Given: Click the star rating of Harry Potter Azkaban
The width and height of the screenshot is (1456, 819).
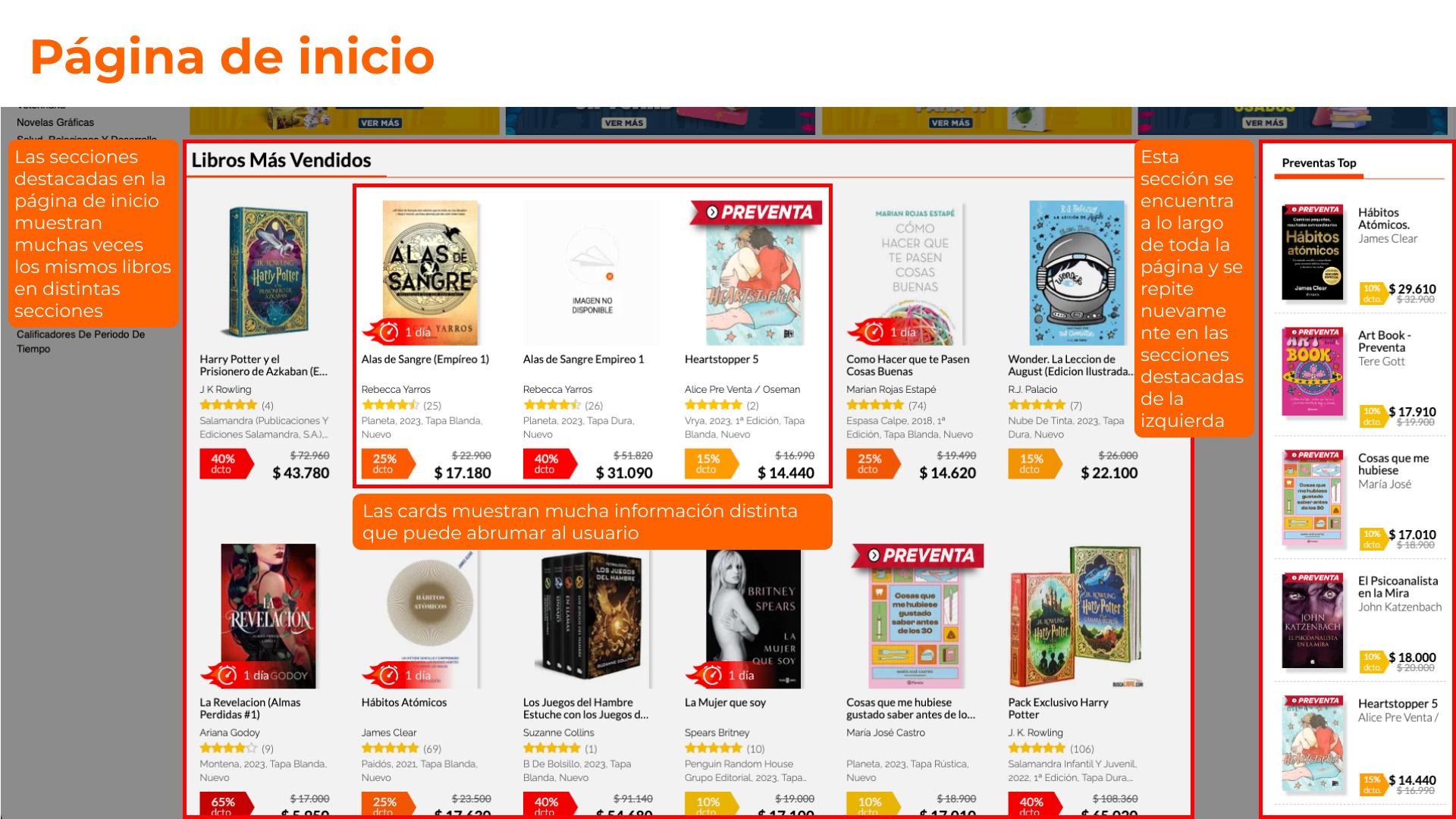Looking at the screenshot, I should [x=228, y=405].
